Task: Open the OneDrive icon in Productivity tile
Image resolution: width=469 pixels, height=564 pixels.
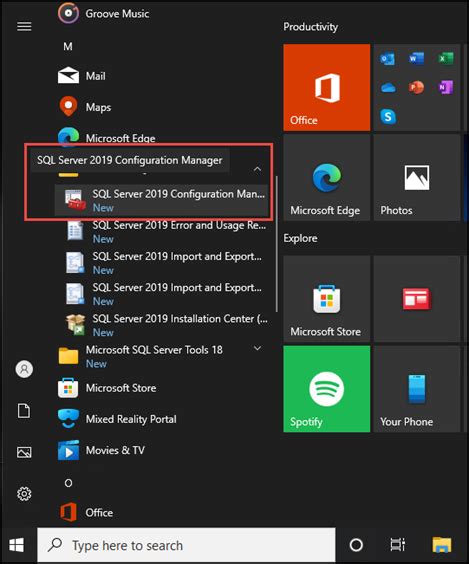Action: (x=388, y=87)
